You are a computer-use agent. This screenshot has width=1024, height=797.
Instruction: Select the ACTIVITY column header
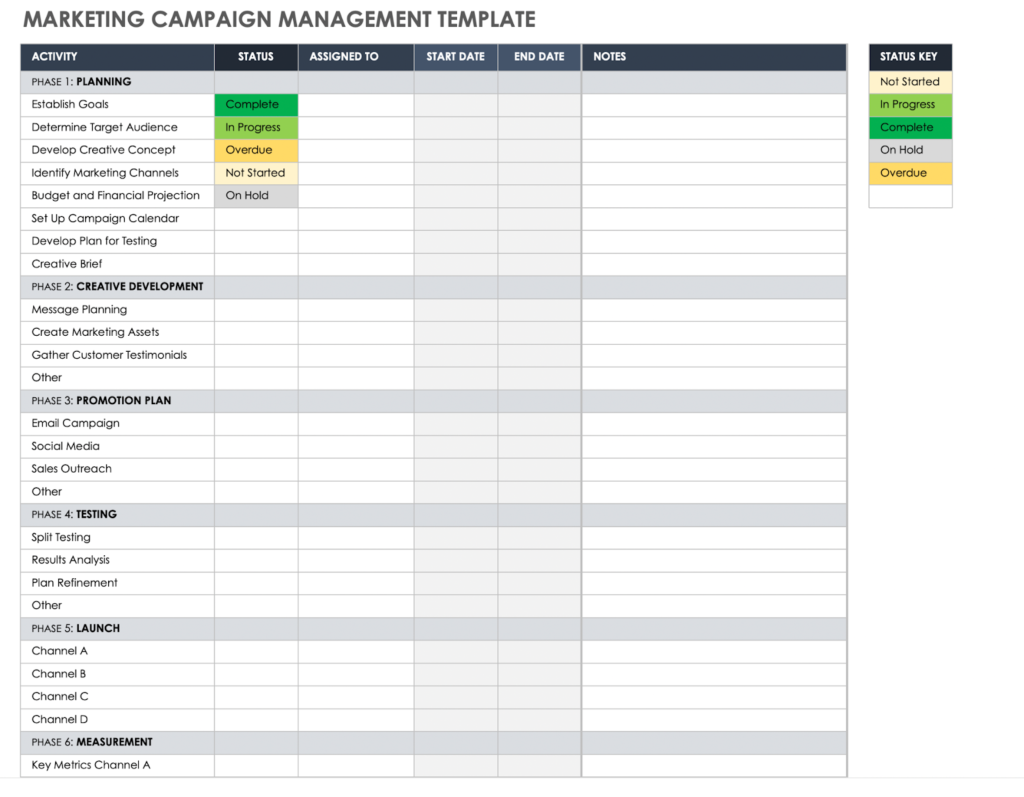tap(118, 57)
